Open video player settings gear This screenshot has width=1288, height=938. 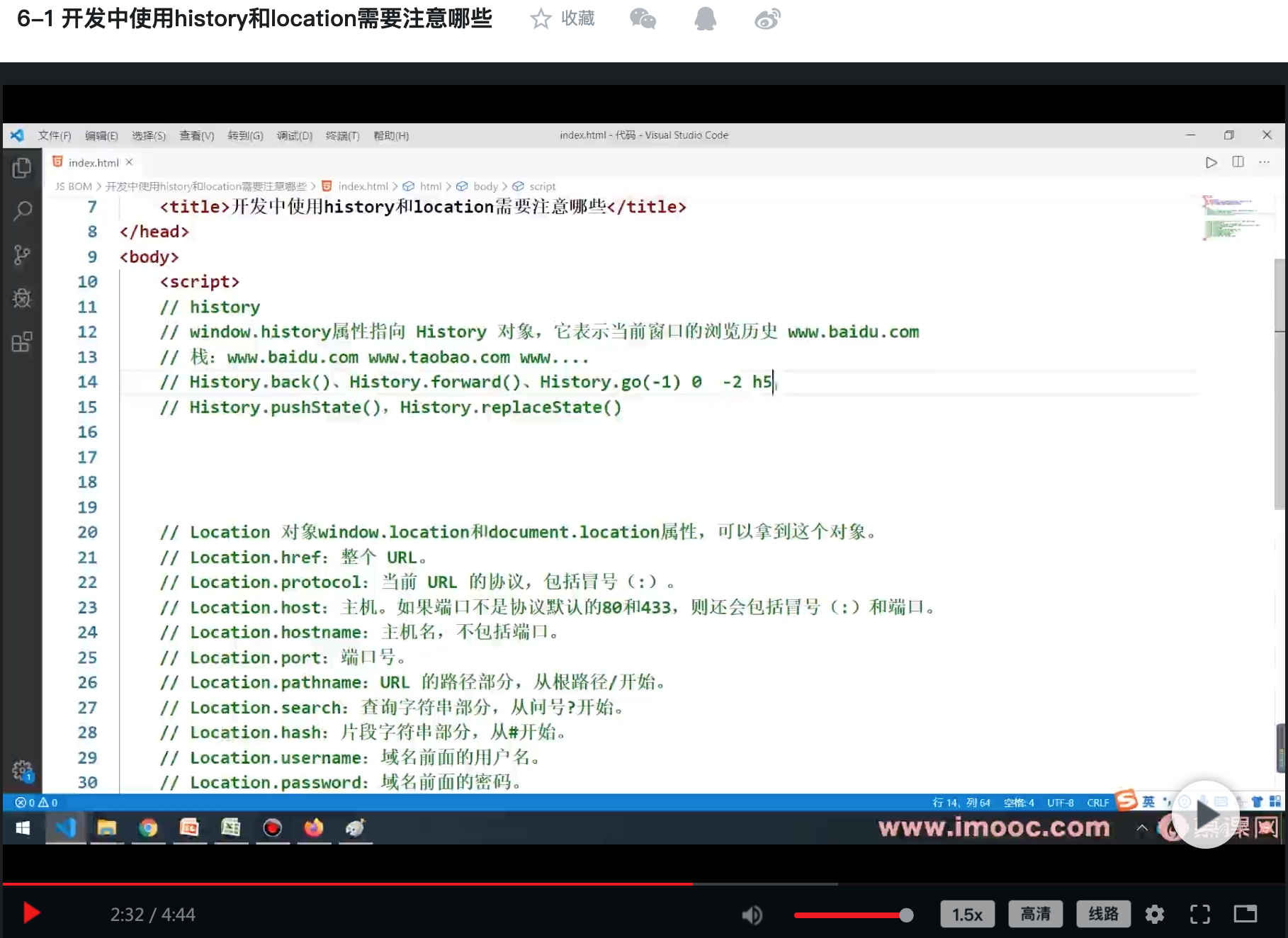[x=1155, y=915]
